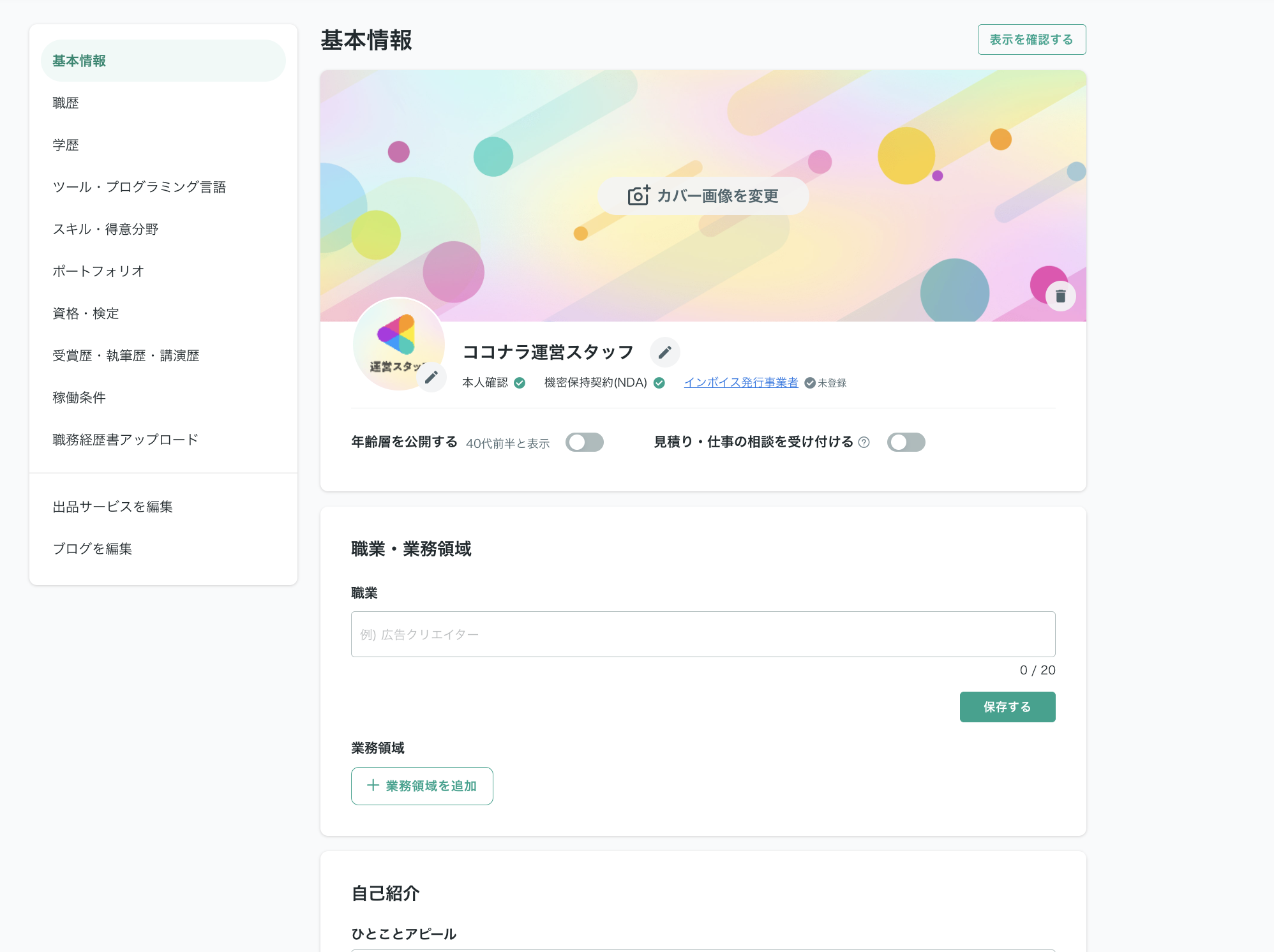
Task: Navigate to ポートフォリオ settings
Action: [x=98, y=271]
